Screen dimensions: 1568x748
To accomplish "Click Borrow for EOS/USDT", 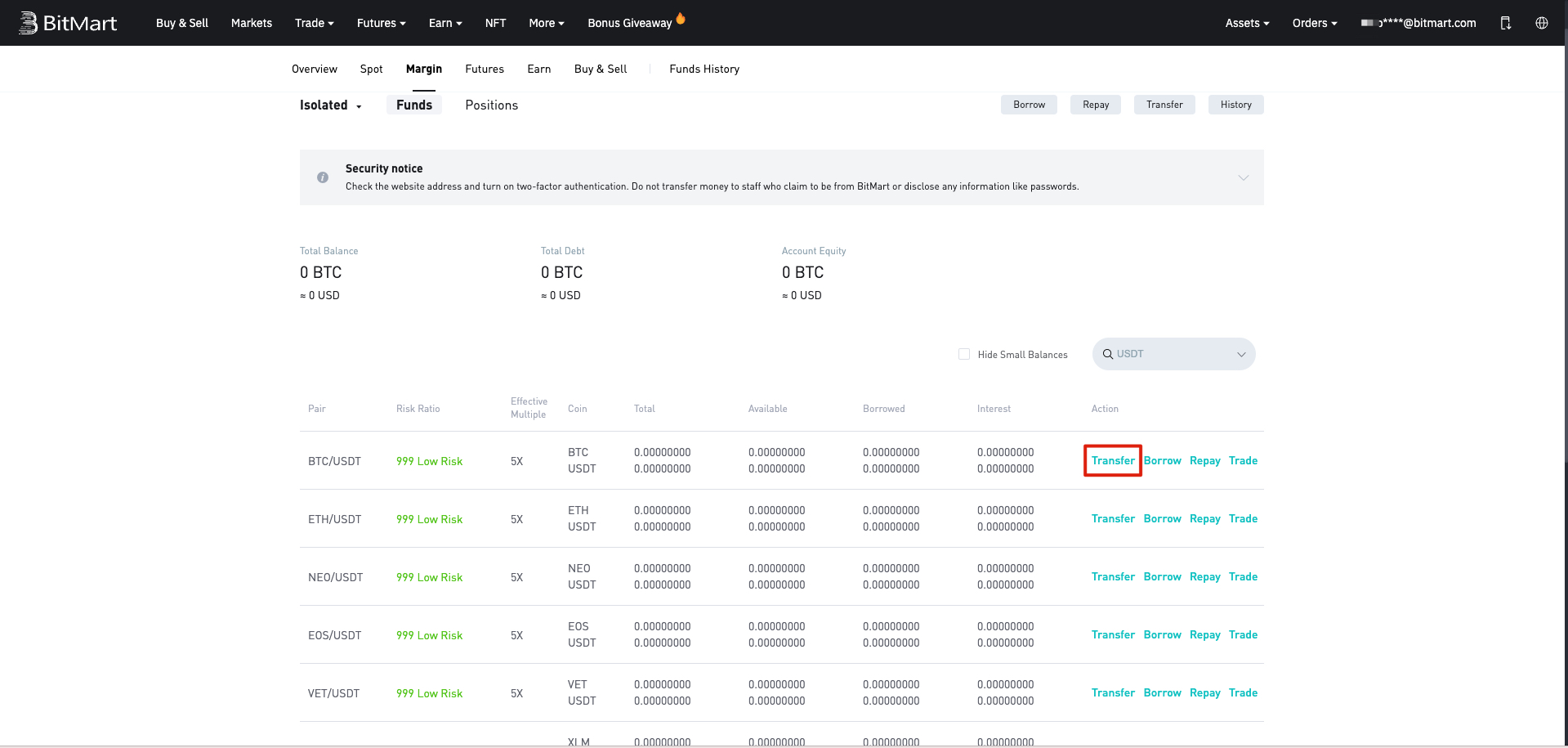I will pyautogui.click(x=1163, y=634).
